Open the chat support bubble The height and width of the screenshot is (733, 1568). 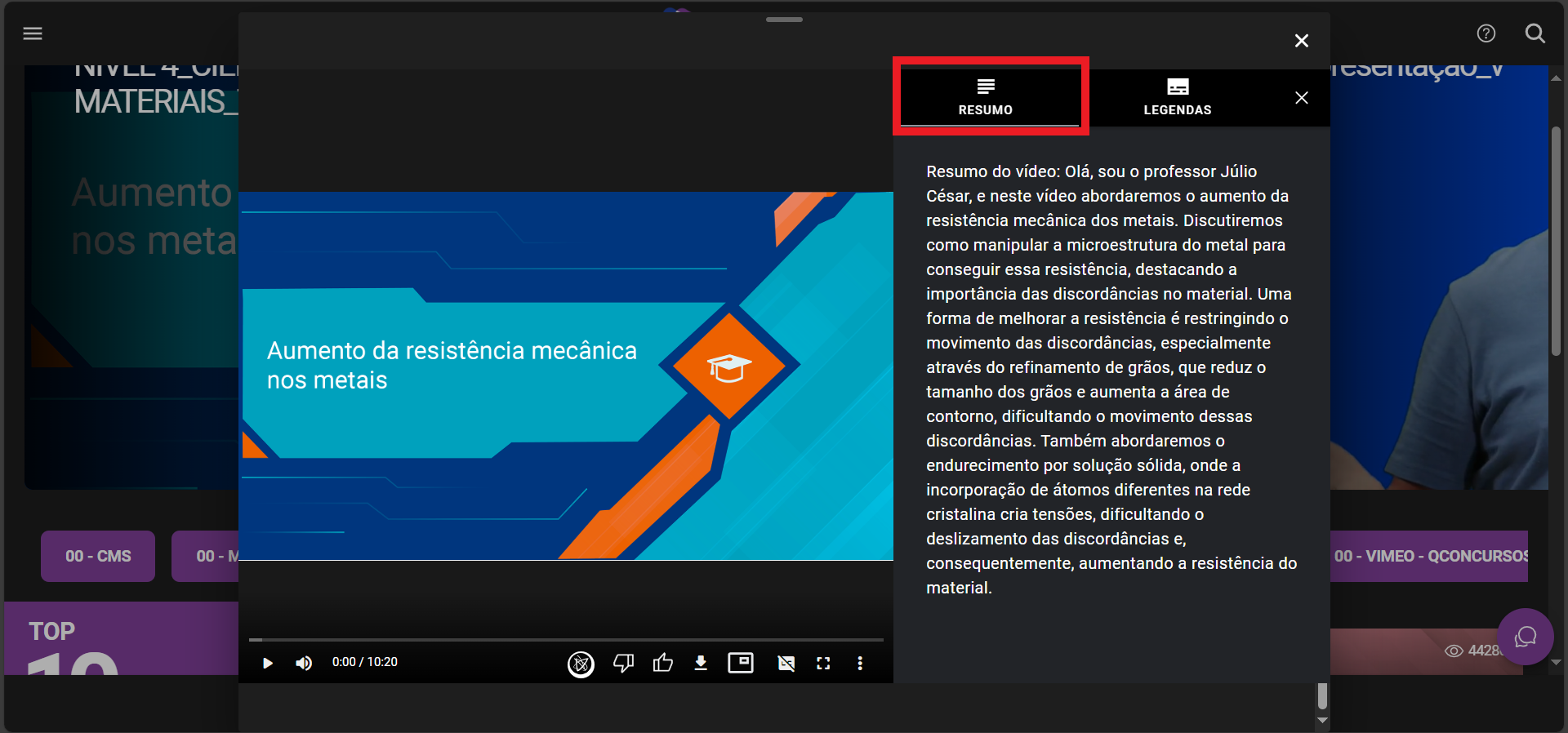[x=1525, y=637]
